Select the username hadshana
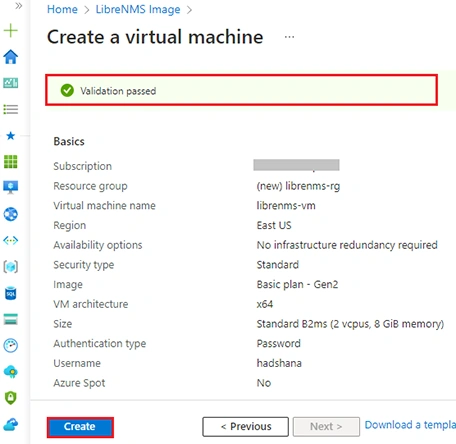456x444 pixels. coord(279,363)
